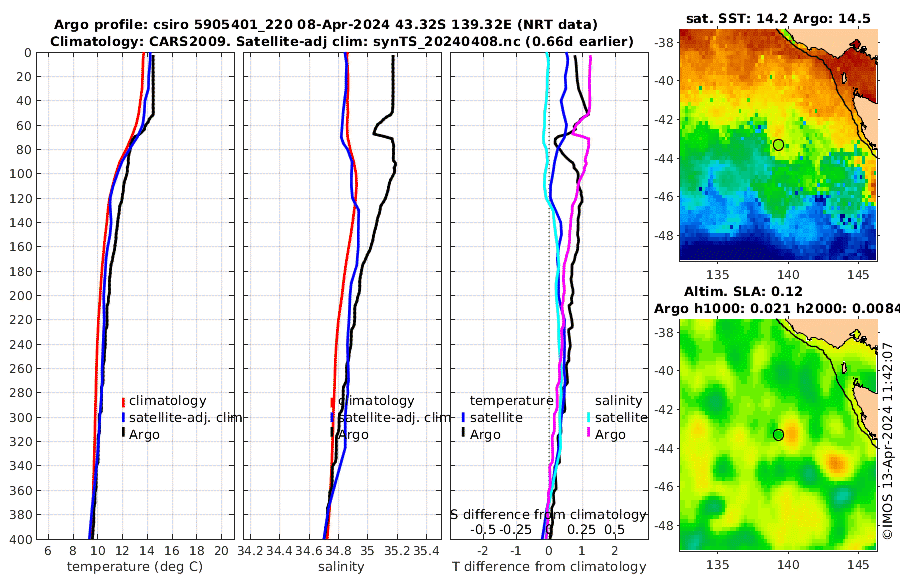900x580 pixels.
Task: Click the Argo float circle on SLA map
Action: point(778,435)
